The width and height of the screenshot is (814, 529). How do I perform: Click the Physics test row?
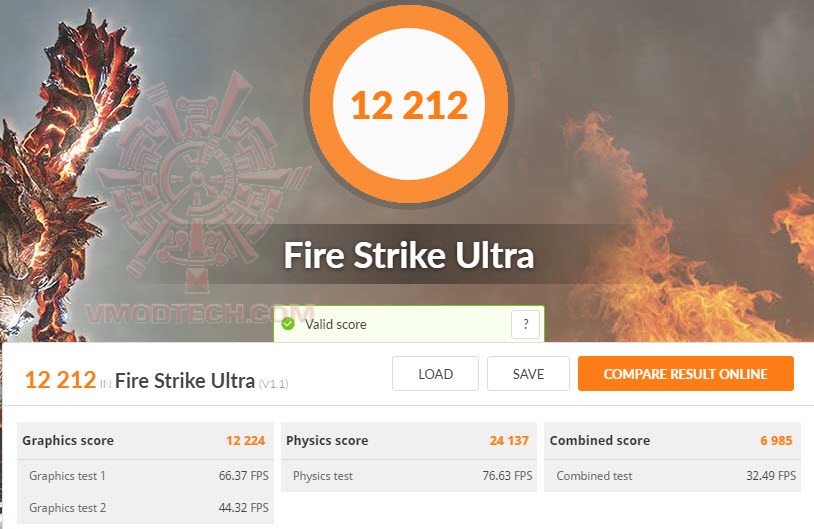pyautogui.click(x=409, y=476)
